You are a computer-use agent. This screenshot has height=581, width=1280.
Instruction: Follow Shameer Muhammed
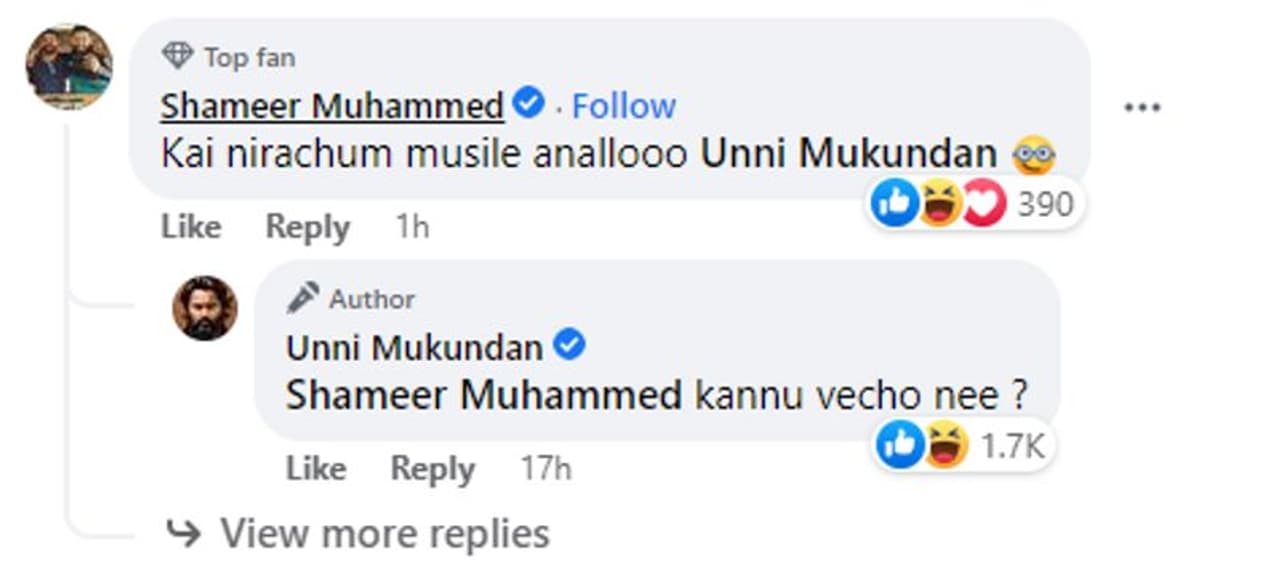point(624,105)
